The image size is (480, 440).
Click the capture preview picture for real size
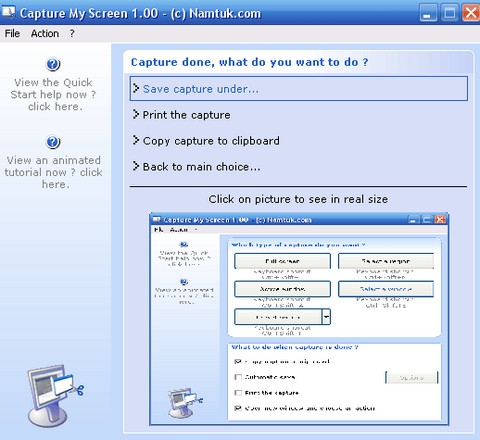(x=299, y=319)
